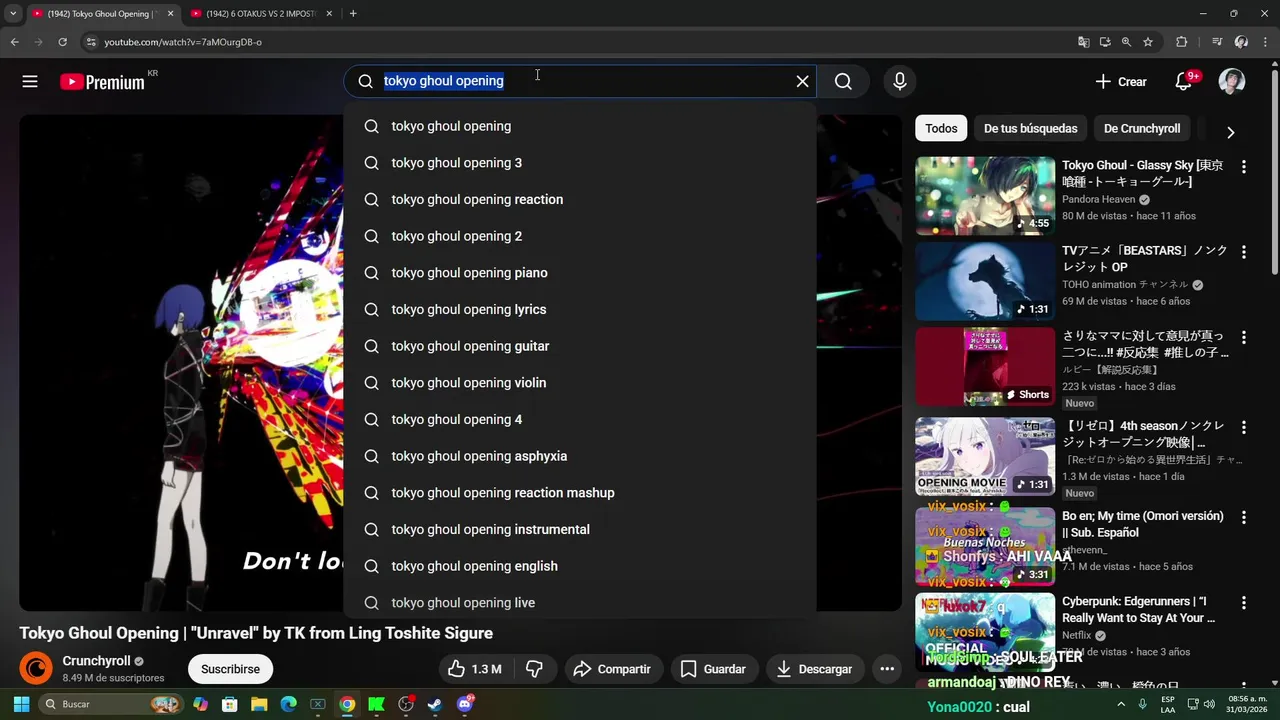
Task: Dislike the video with thumbs down
Action: 534,669
